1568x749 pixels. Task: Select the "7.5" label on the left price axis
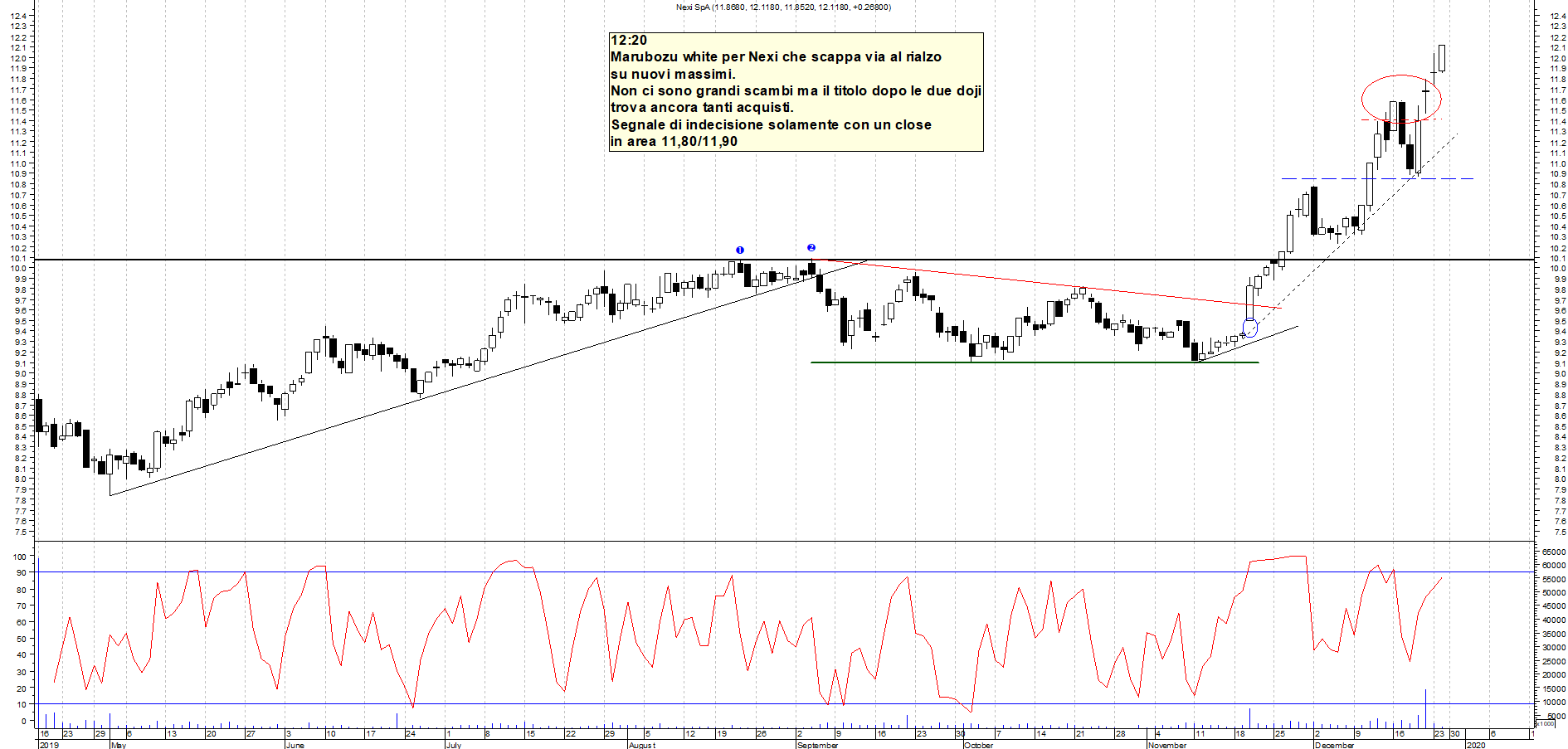point(22,532)
